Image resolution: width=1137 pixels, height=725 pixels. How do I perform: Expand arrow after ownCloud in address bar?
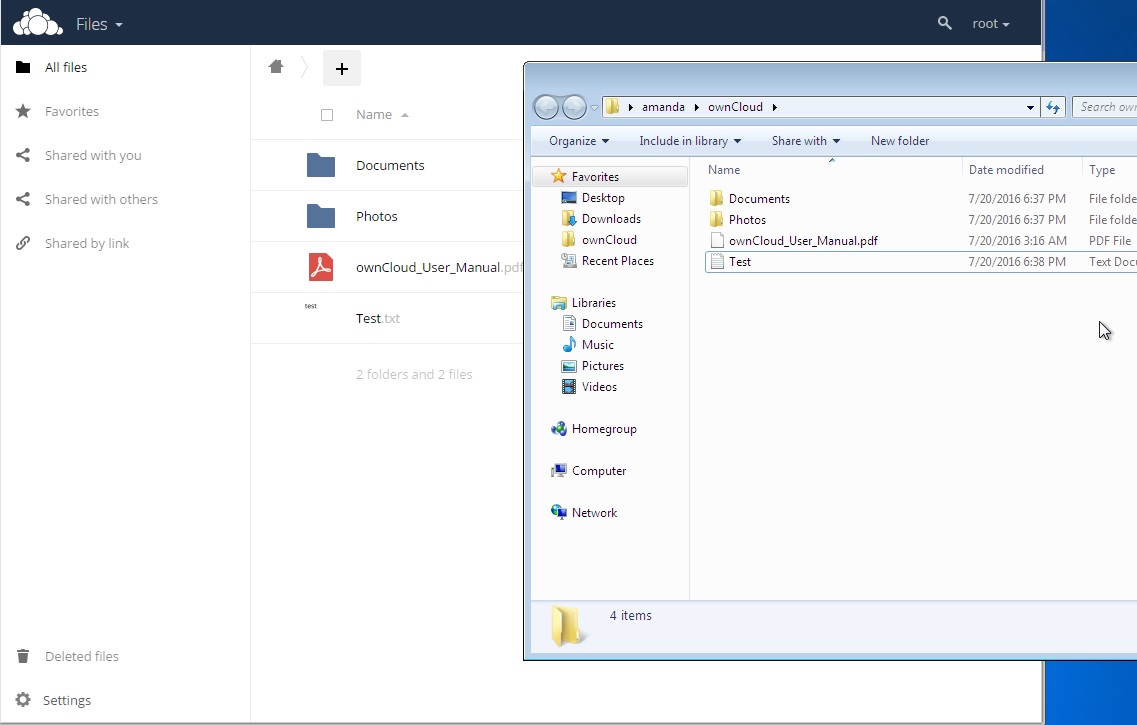(774, 107)
